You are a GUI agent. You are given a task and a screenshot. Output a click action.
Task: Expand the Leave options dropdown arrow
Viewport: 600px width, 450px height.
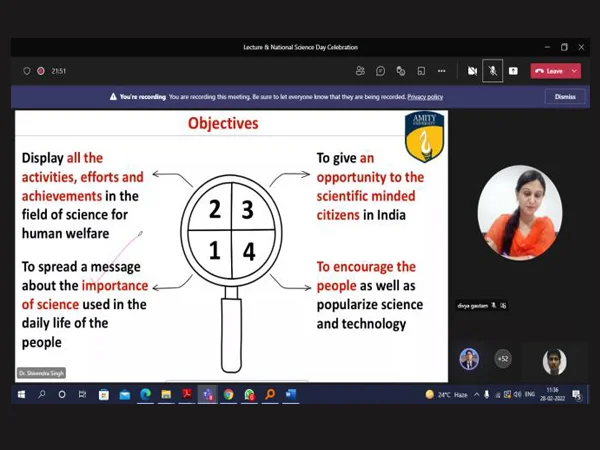(574, 71)
